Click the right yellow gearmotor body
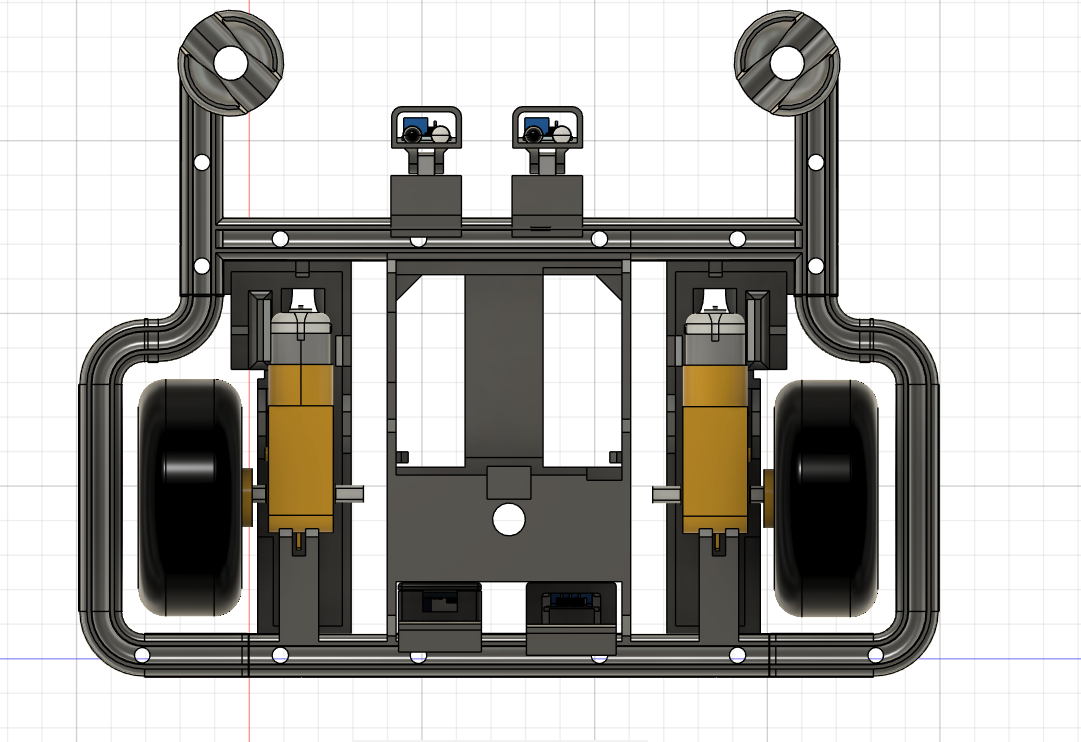The width and height of the screenshot is (1081, 742). click(x=715, y=440)
